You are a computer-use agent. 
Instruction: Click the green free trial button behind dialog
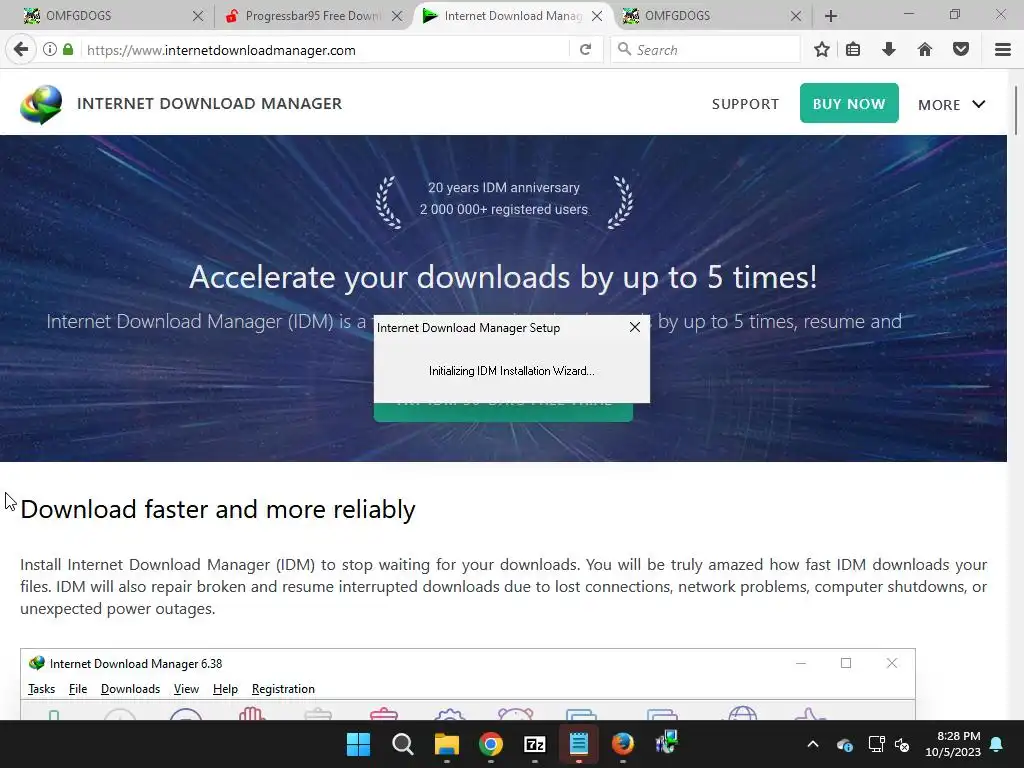click(503, 412)
